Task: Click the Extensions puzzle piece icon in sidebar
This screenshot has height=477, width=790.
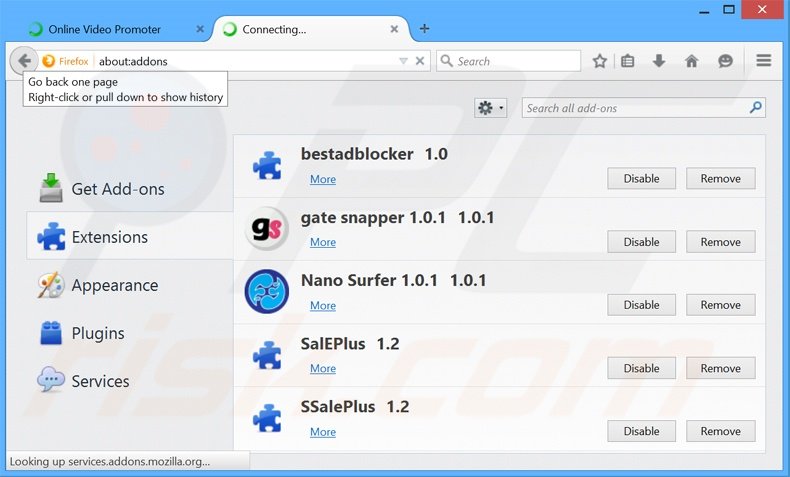Action: (51, 236)
